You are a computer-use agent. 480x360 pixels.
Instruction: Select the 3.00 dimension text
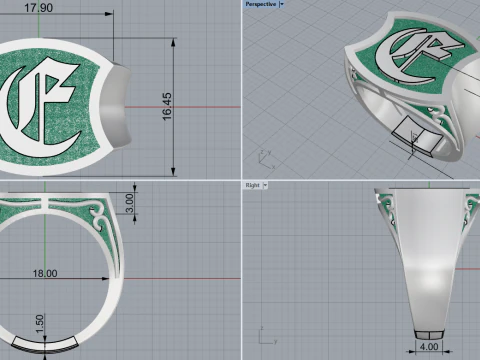[x=129, y=203]
